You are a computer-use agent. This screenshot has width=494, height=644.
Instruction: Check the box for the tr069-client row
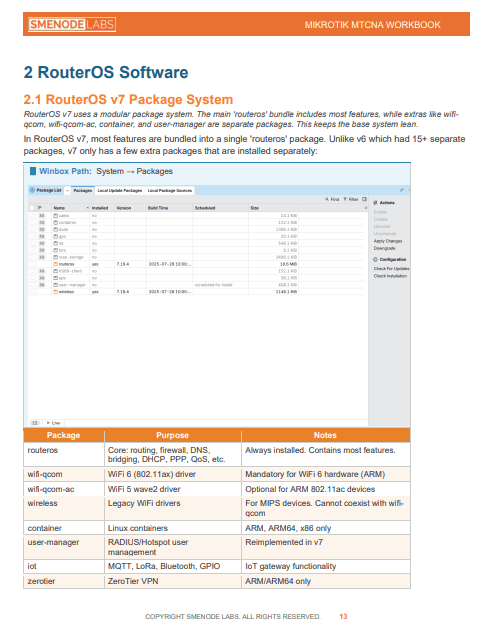point(32,271)
